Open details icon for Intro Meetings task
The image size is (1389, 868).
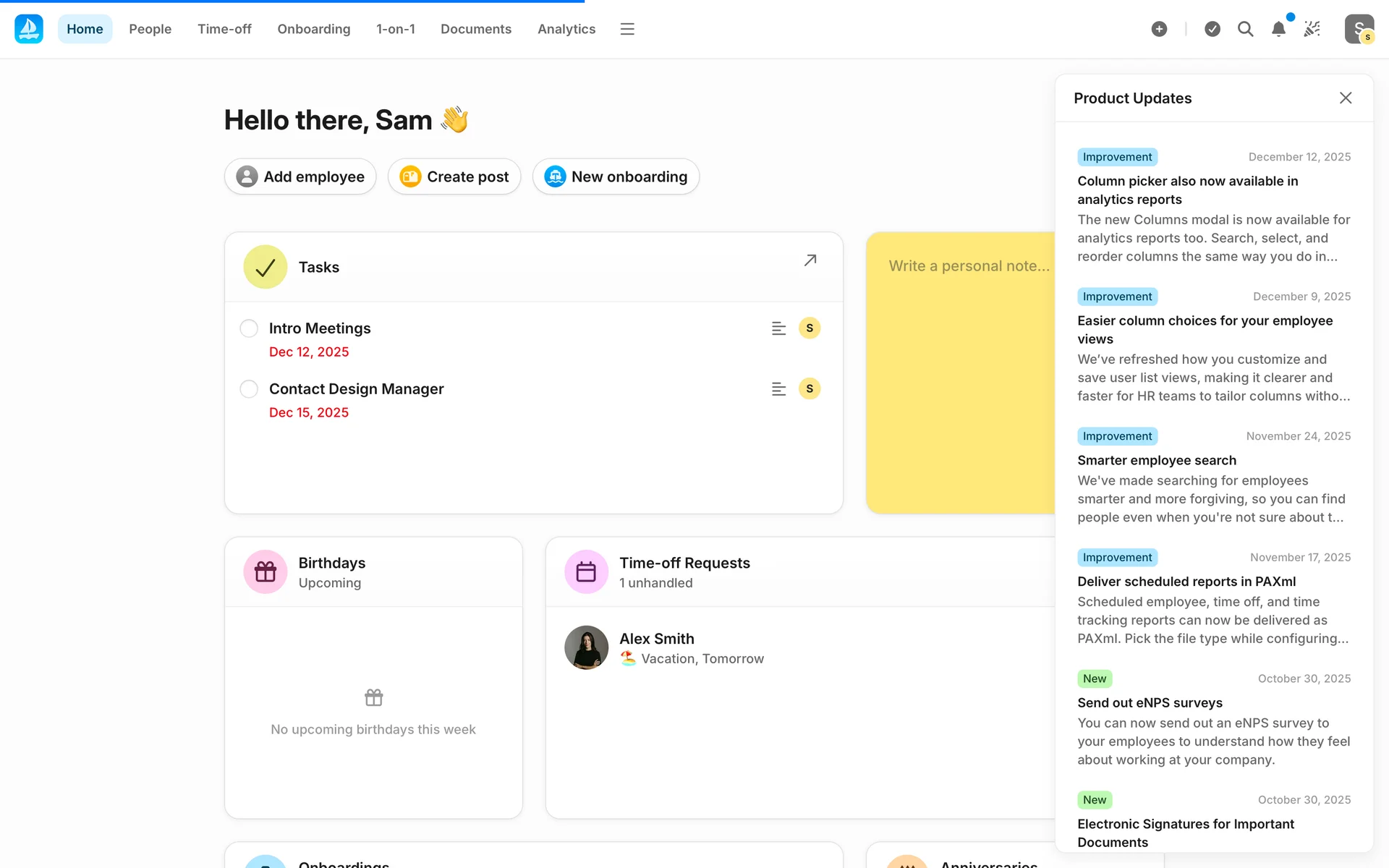[x=778, y=328]
